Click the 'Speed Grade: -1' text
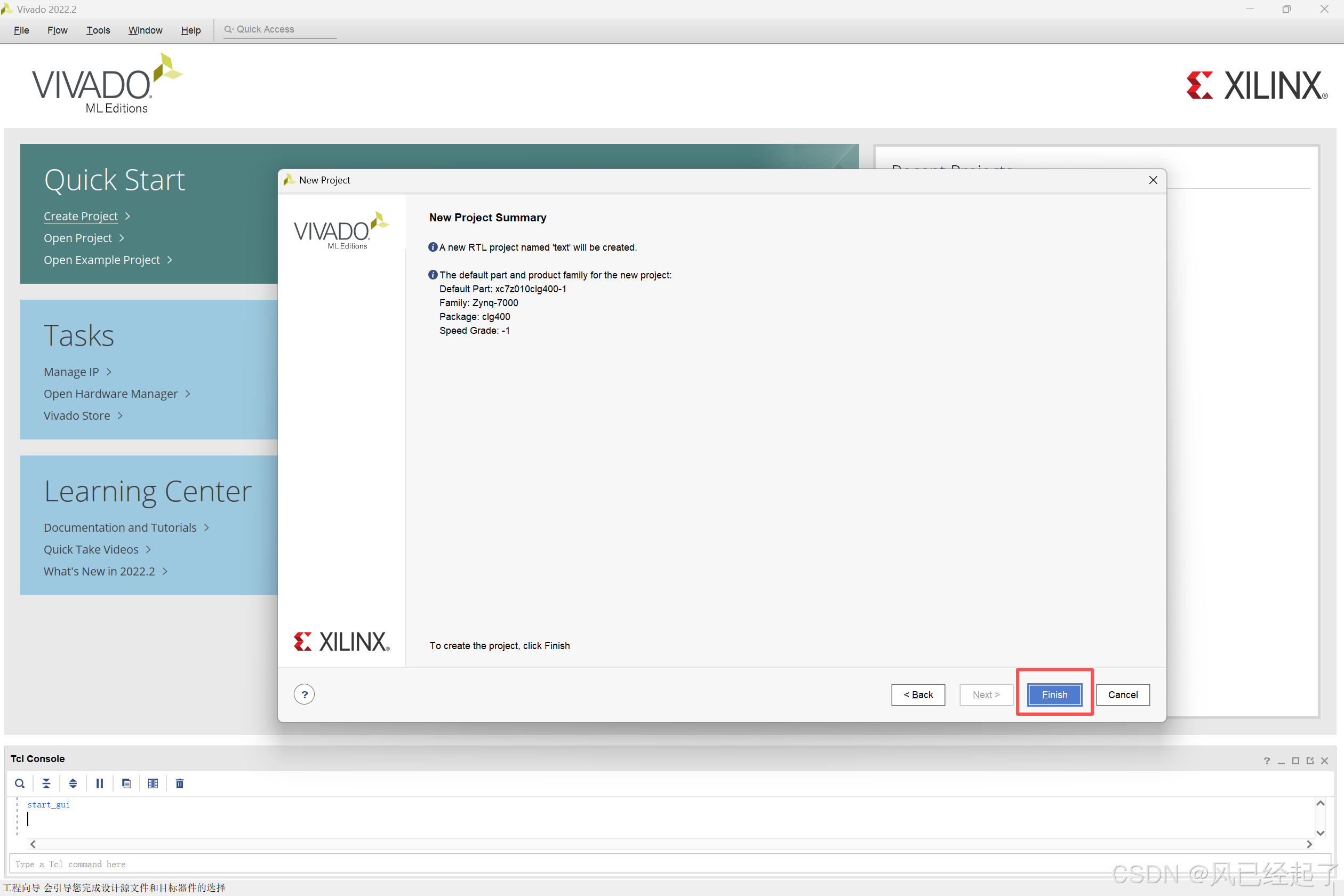Image resolution: width=1344 pixels, height=896 pixels. pyautogui.click(x=474, y=330)
